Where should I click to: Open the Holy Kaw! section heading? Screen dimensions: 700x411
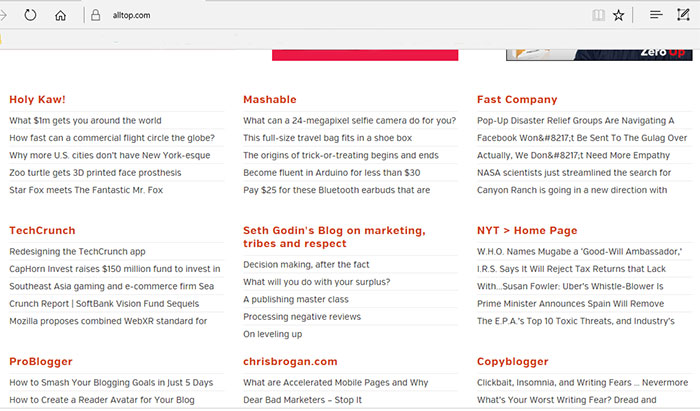[x=38, y=100]
